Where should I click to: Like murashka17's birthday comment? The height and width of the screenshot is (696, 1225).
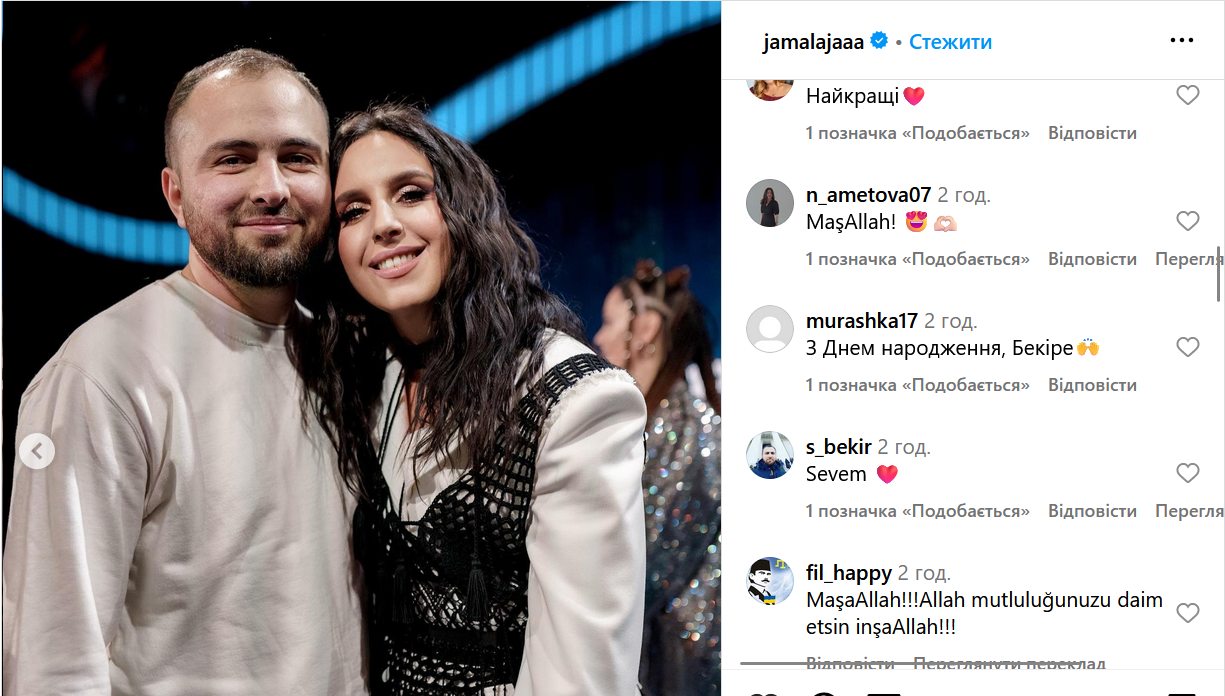click(1187, 347)
